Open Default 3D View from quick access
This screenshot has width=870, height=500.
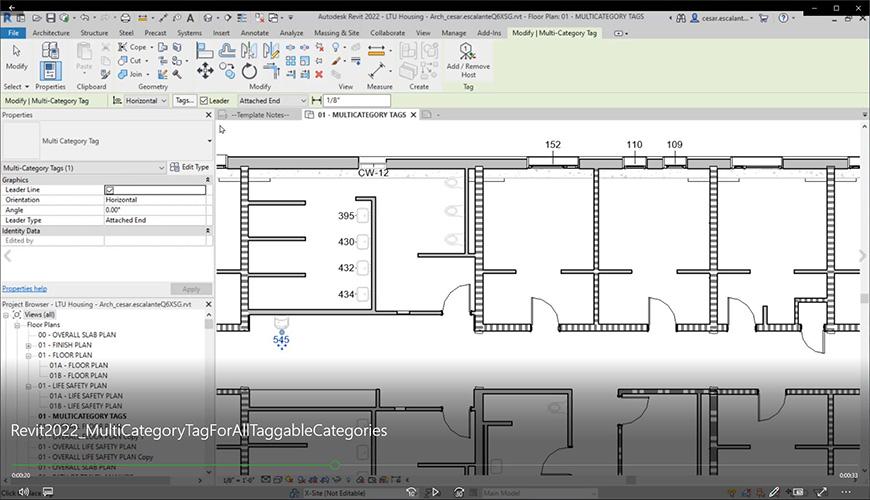(208, 18)
